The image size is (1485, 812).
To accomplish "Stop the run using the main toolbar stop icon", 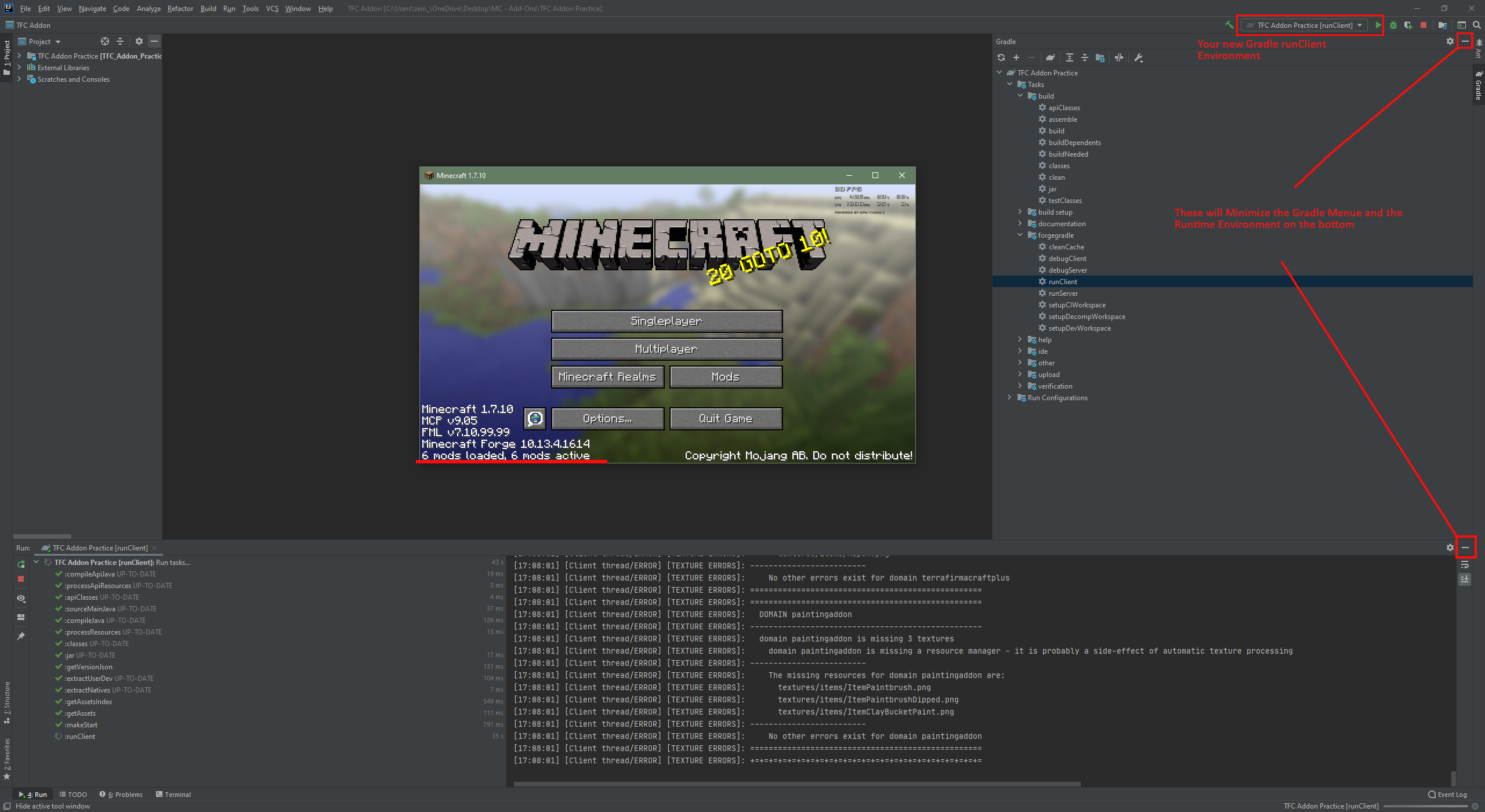I will (1423, 25).
